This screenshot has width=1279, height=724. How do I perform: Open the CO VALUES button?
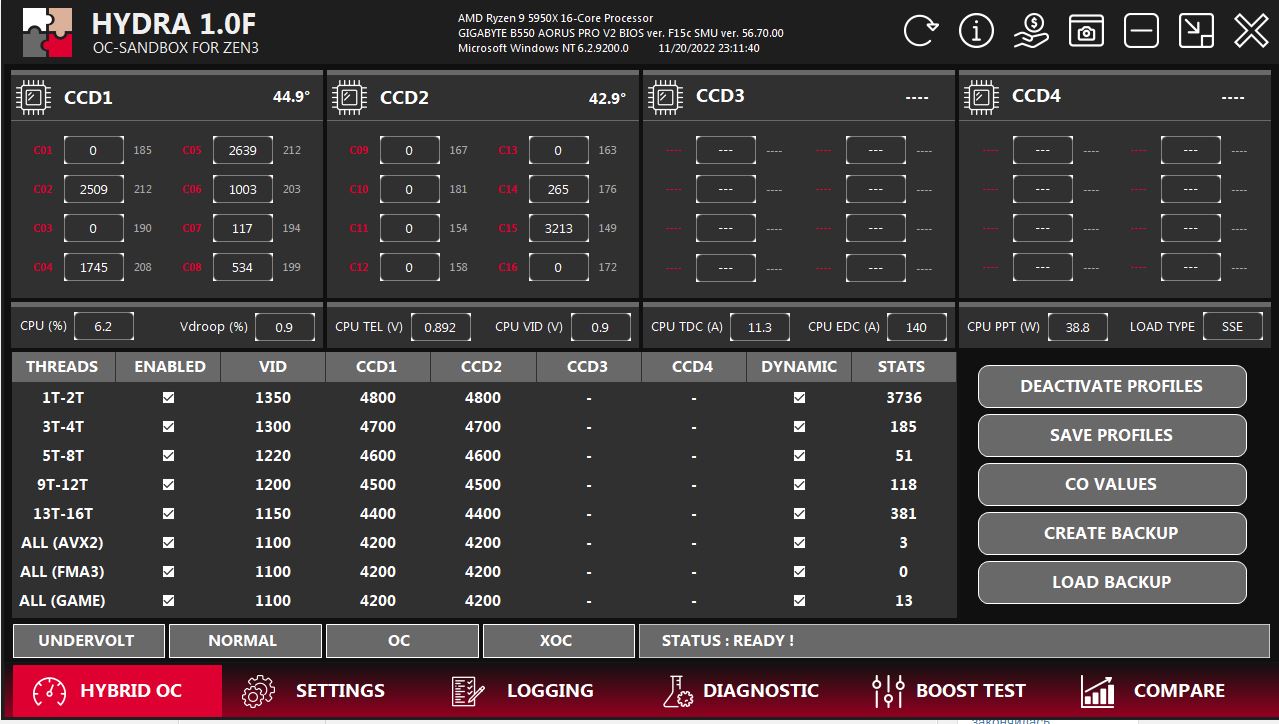click(1112, 484)
